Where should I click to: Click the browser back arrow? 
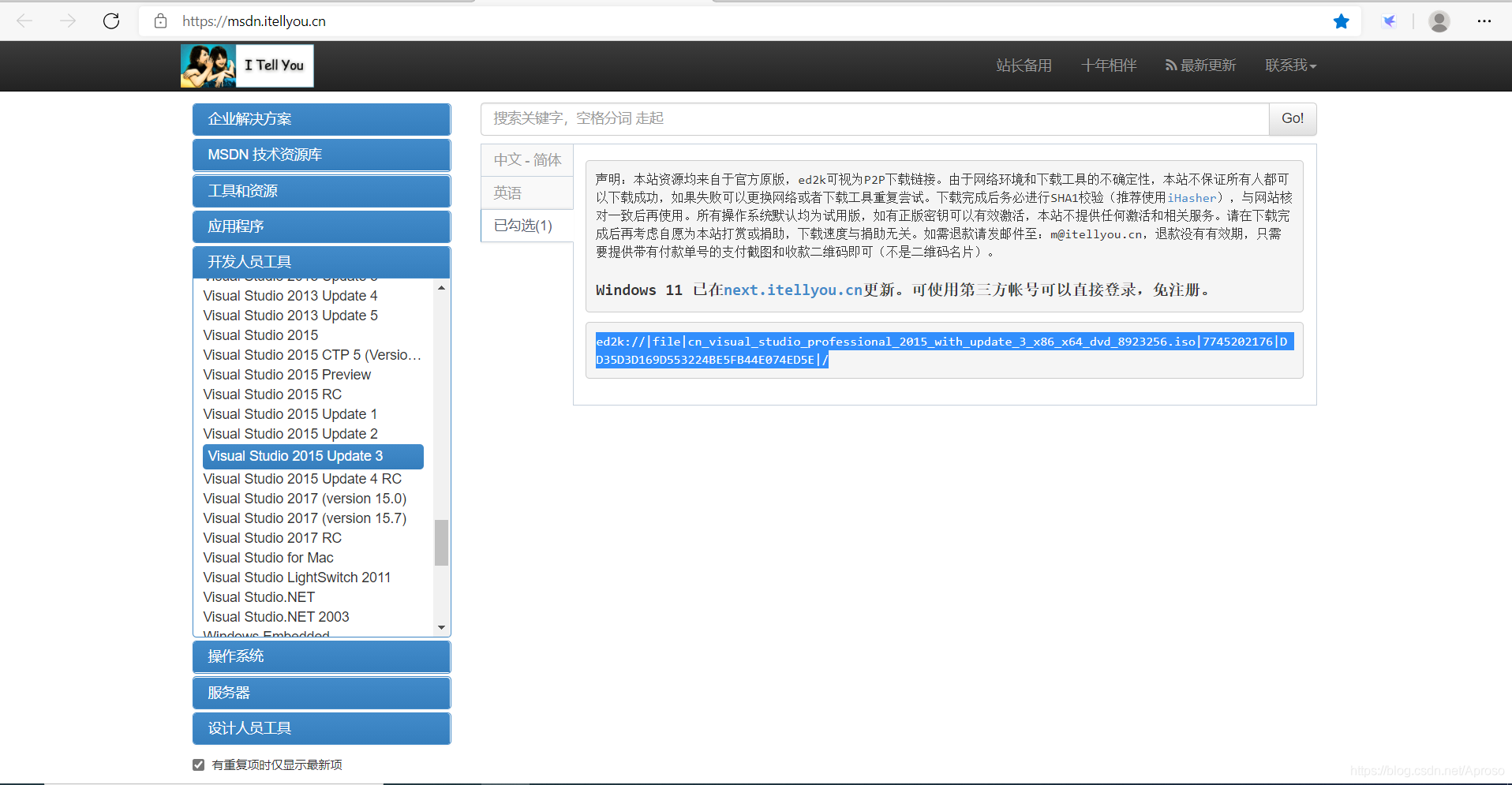pos(24,21)
